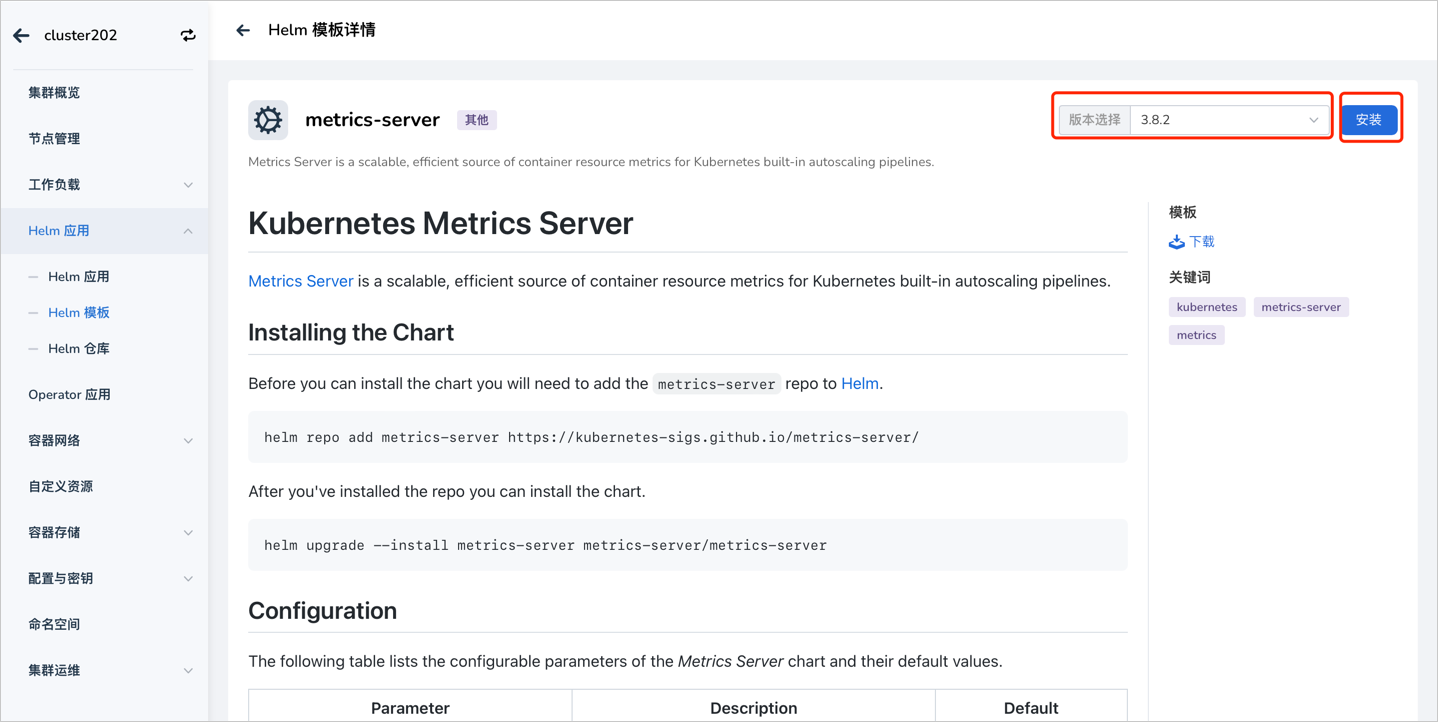This screenshot has height=722, width=1438.
Task: Click the switch cluster icon
Action: coord(188,36)
